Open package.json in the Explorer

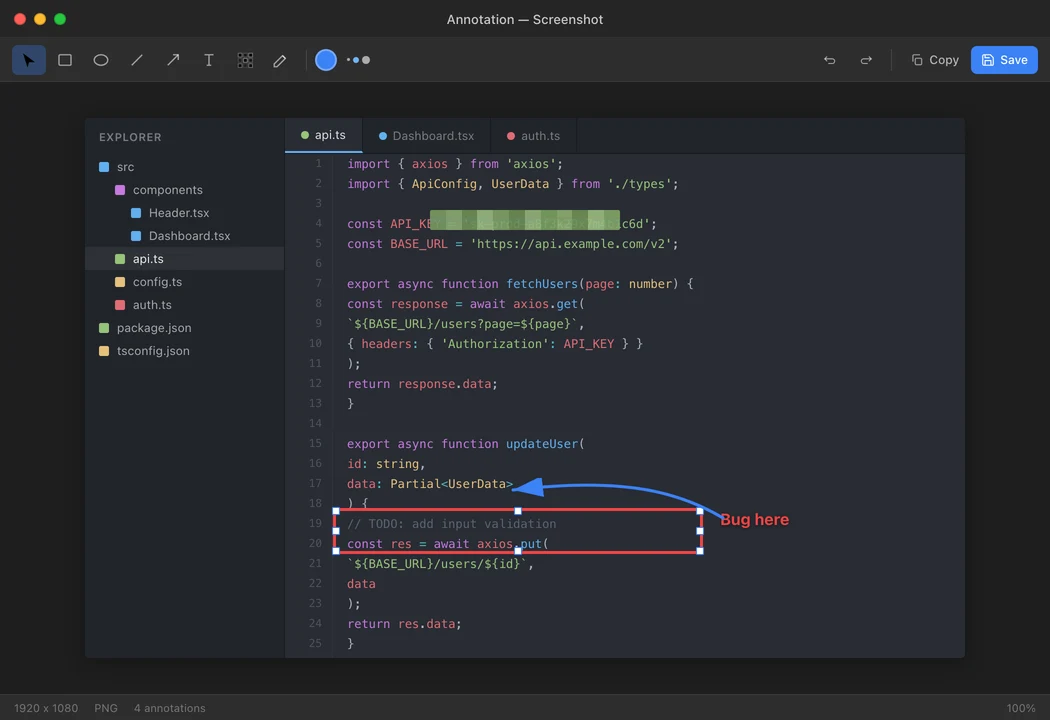tap(184, 328)
